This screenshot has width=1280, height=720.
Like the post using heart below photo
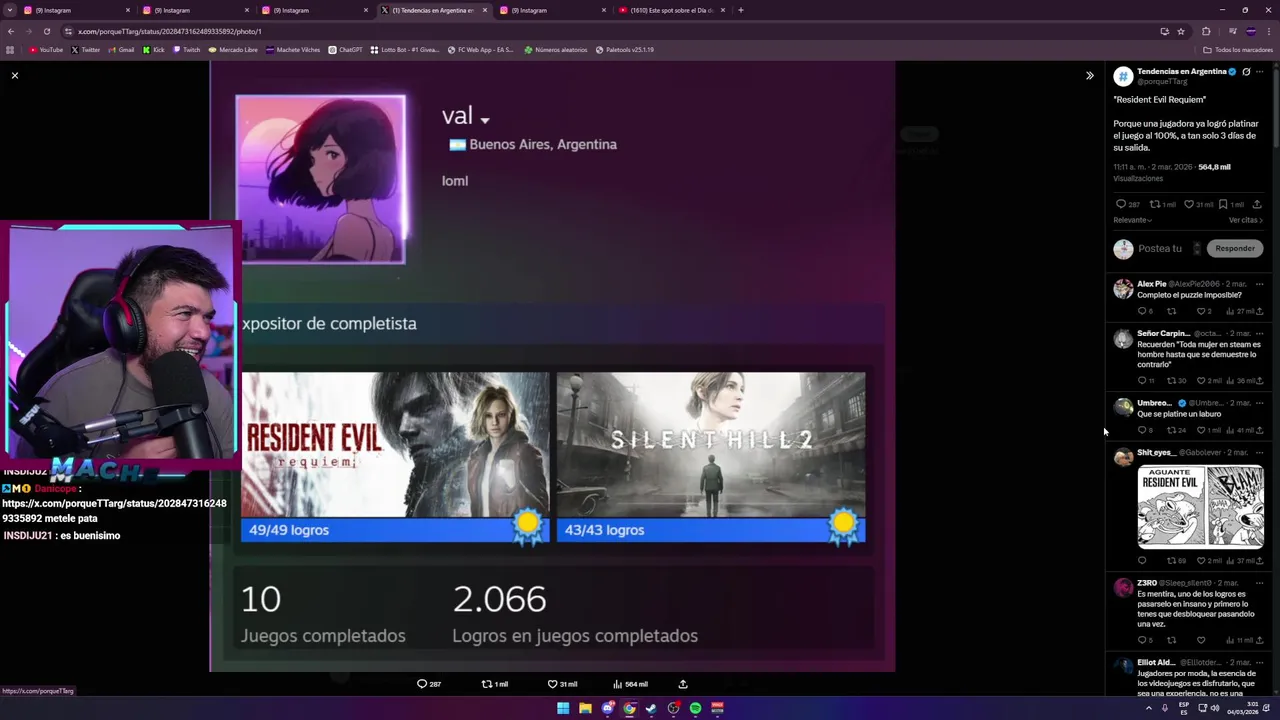point(552,684)
